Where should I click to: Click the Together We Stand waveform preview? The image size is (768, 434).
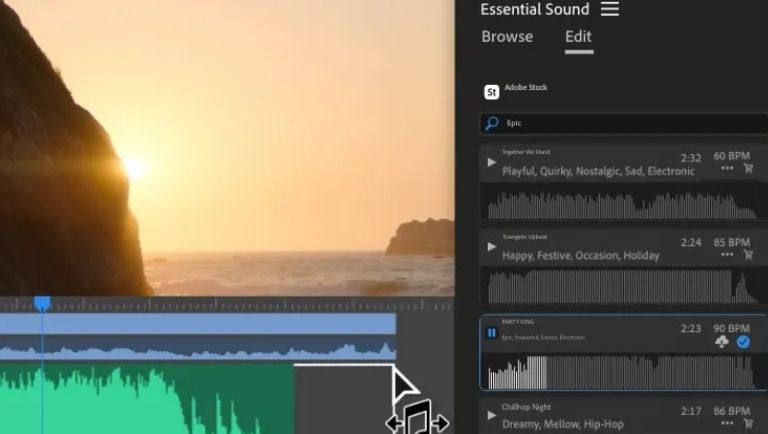tap(623, 205)
